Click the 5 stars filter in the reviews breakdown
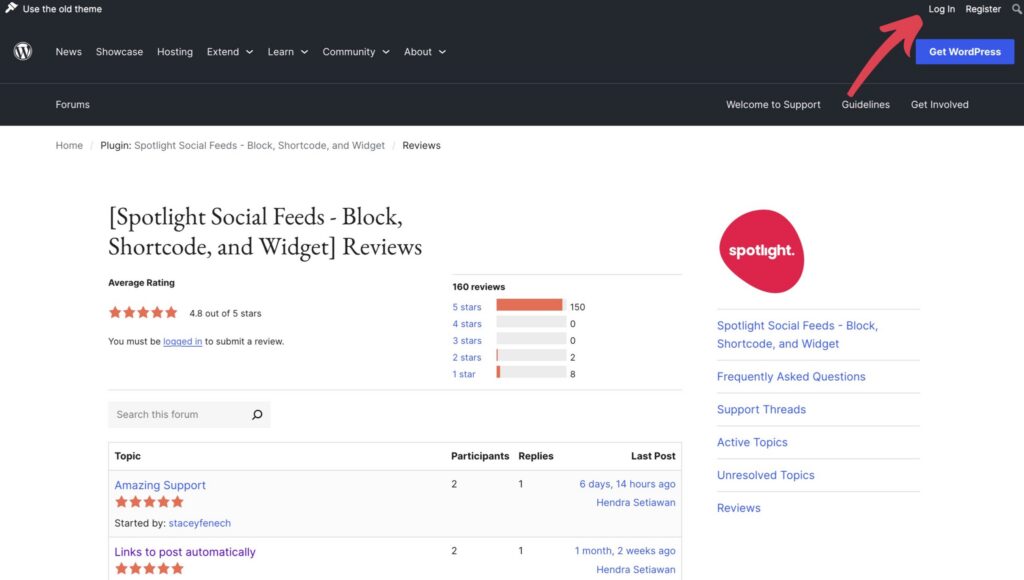Viewport: 1024px width, 580px height. (466, 307)
